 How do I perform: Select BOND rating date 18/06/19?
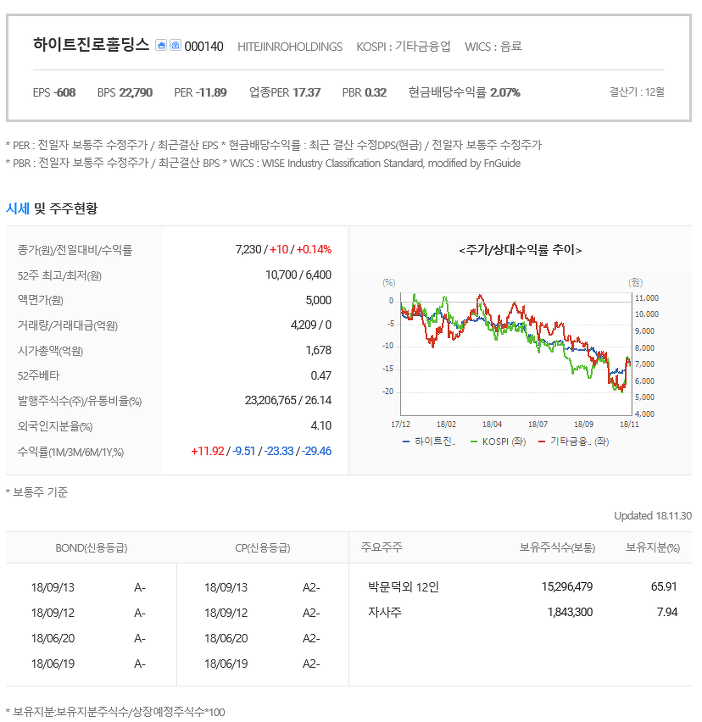[52, 664]
